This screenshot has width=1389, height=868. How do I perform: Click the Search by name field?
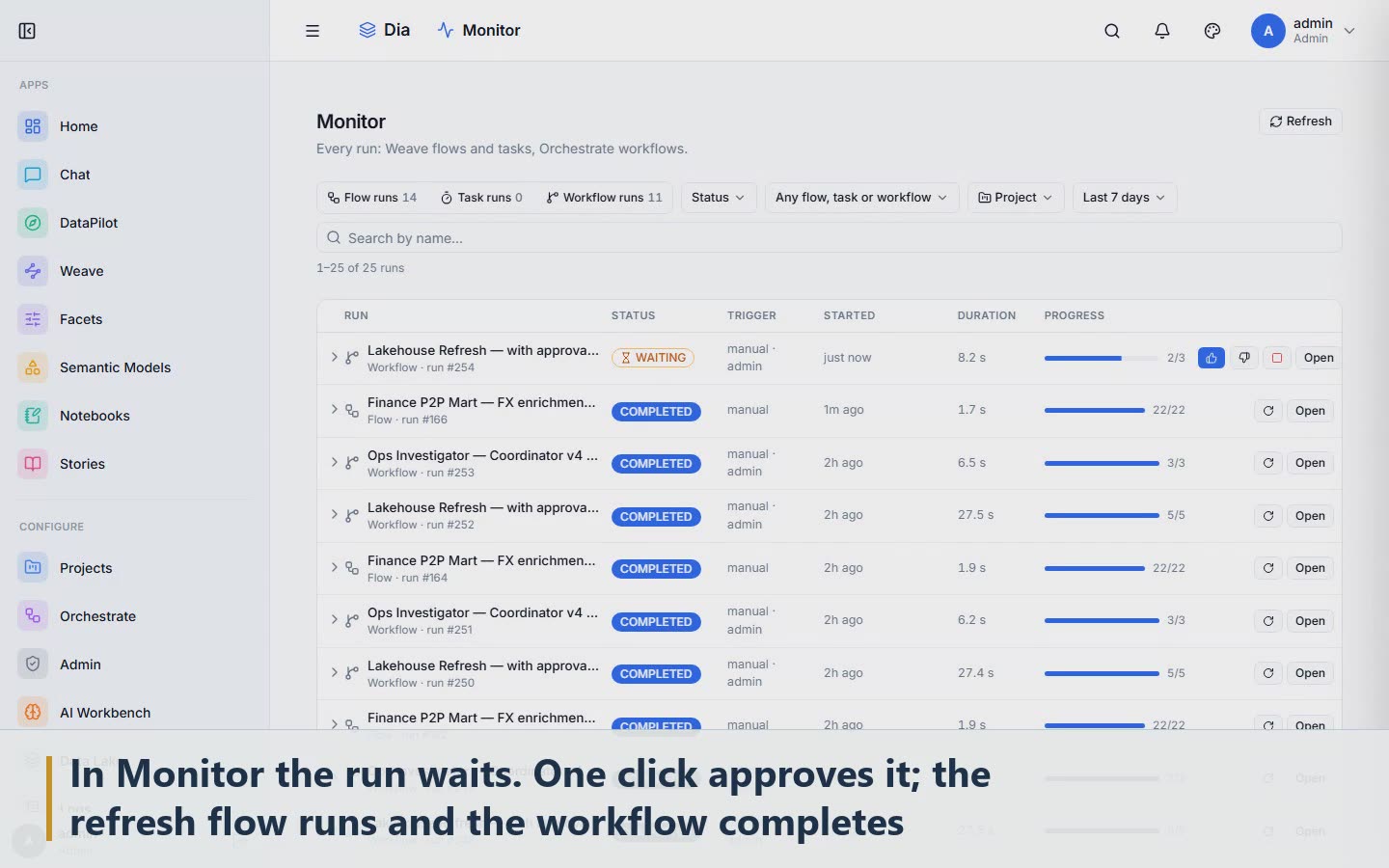tap(829, 238)
